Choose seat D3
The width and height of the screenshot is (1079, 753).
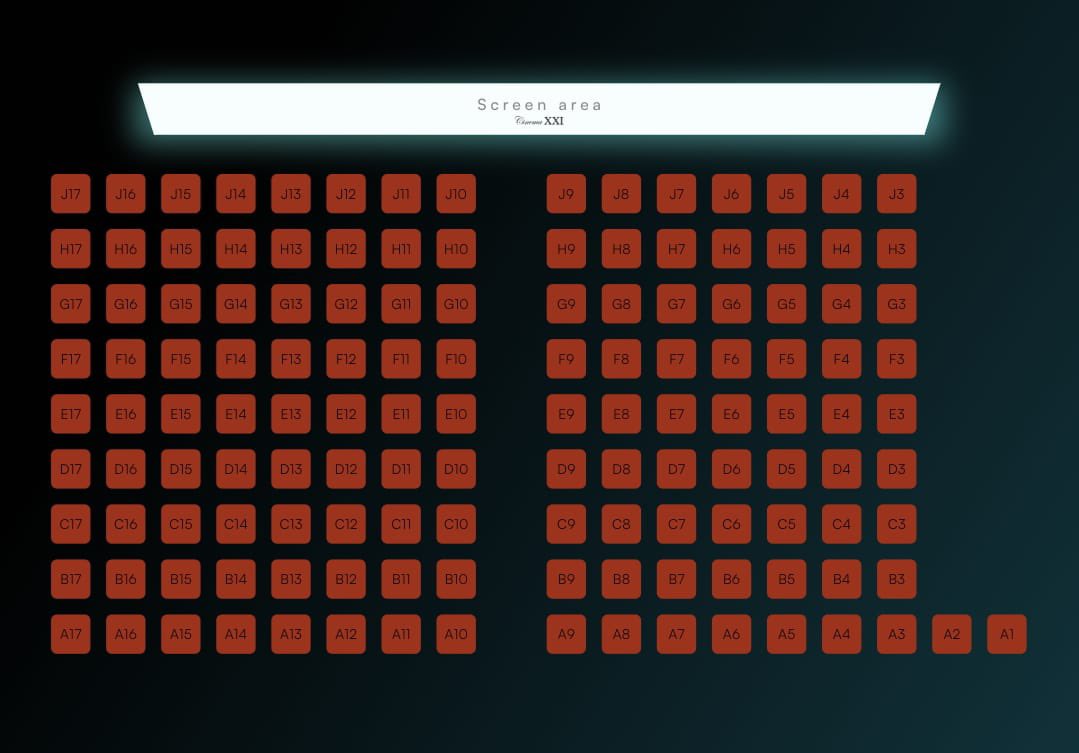897,469
